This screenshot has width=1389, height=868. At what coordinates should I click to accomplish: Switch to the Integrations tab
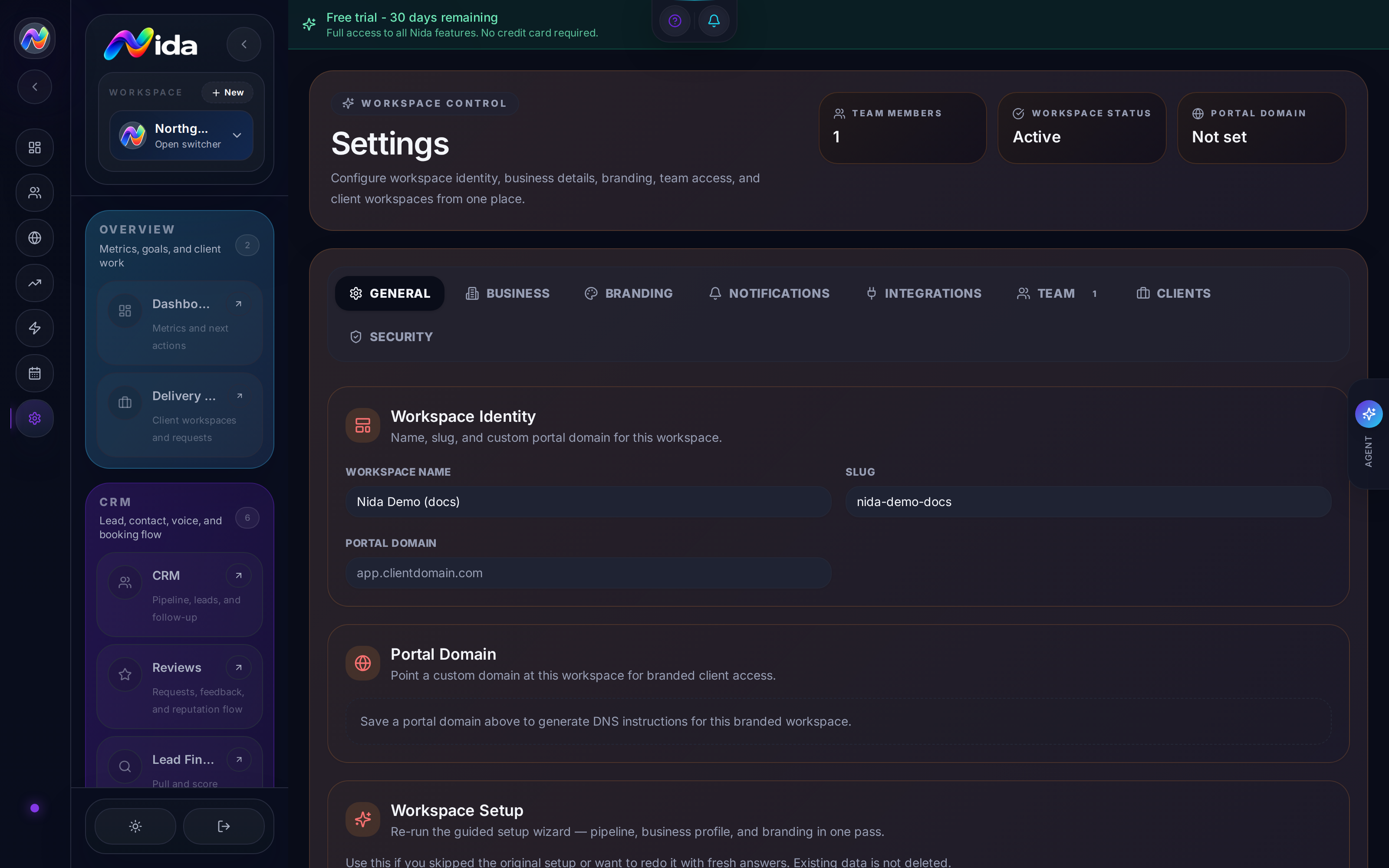[924, 293]
